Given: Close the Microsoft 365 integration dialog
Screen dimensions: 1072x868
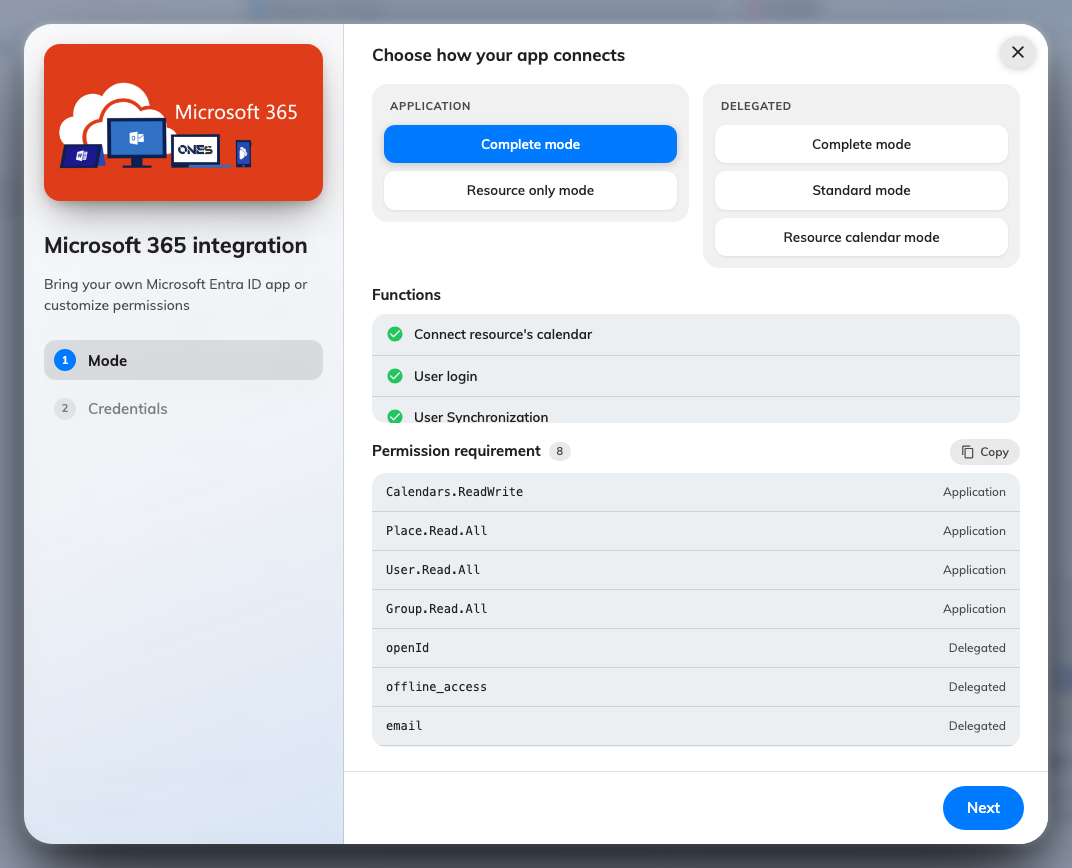Looking at the screenshot, I should (1017, 53).
